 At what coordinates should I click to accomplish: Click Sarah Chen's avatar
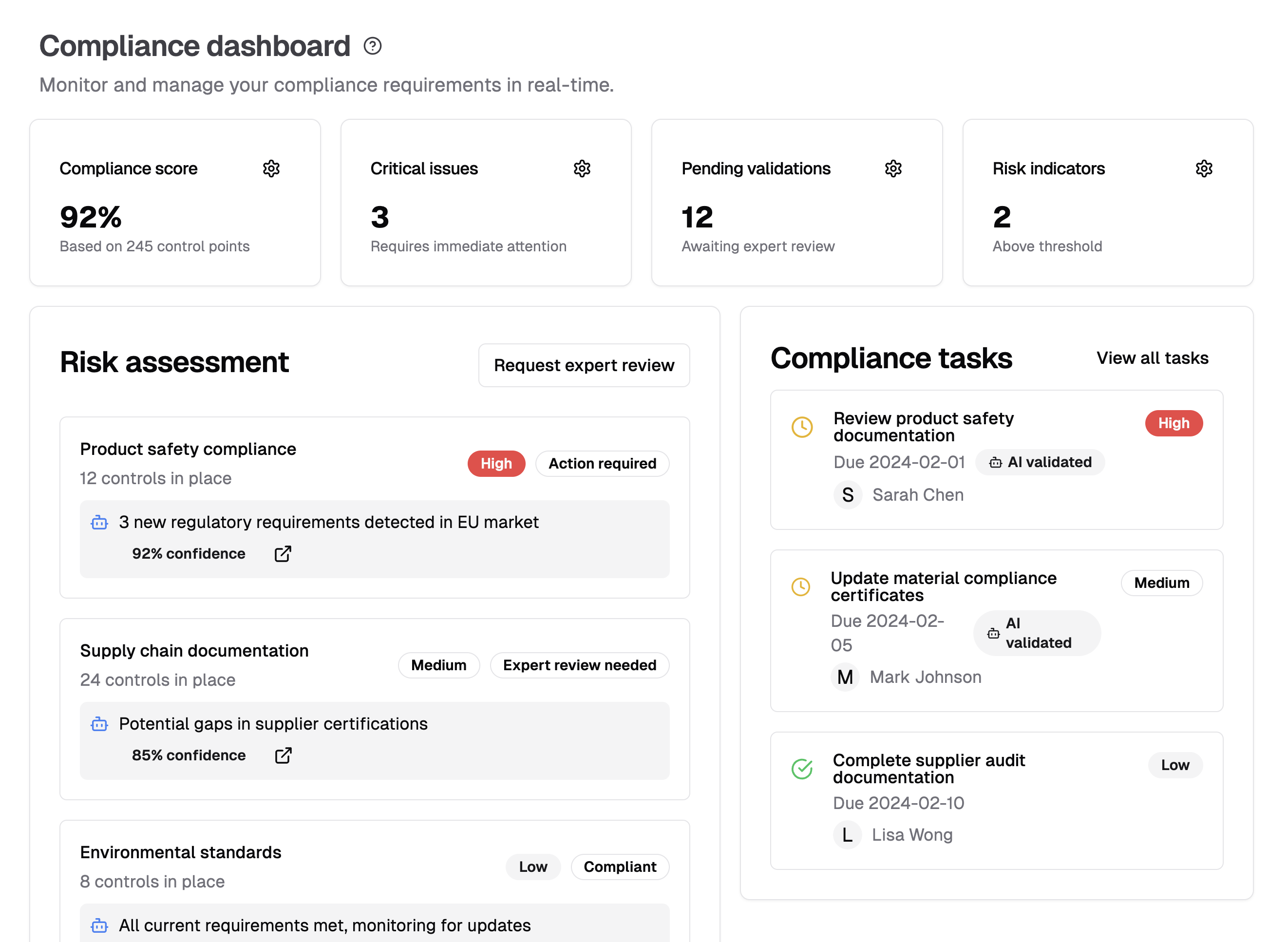[x=848, y=495]
